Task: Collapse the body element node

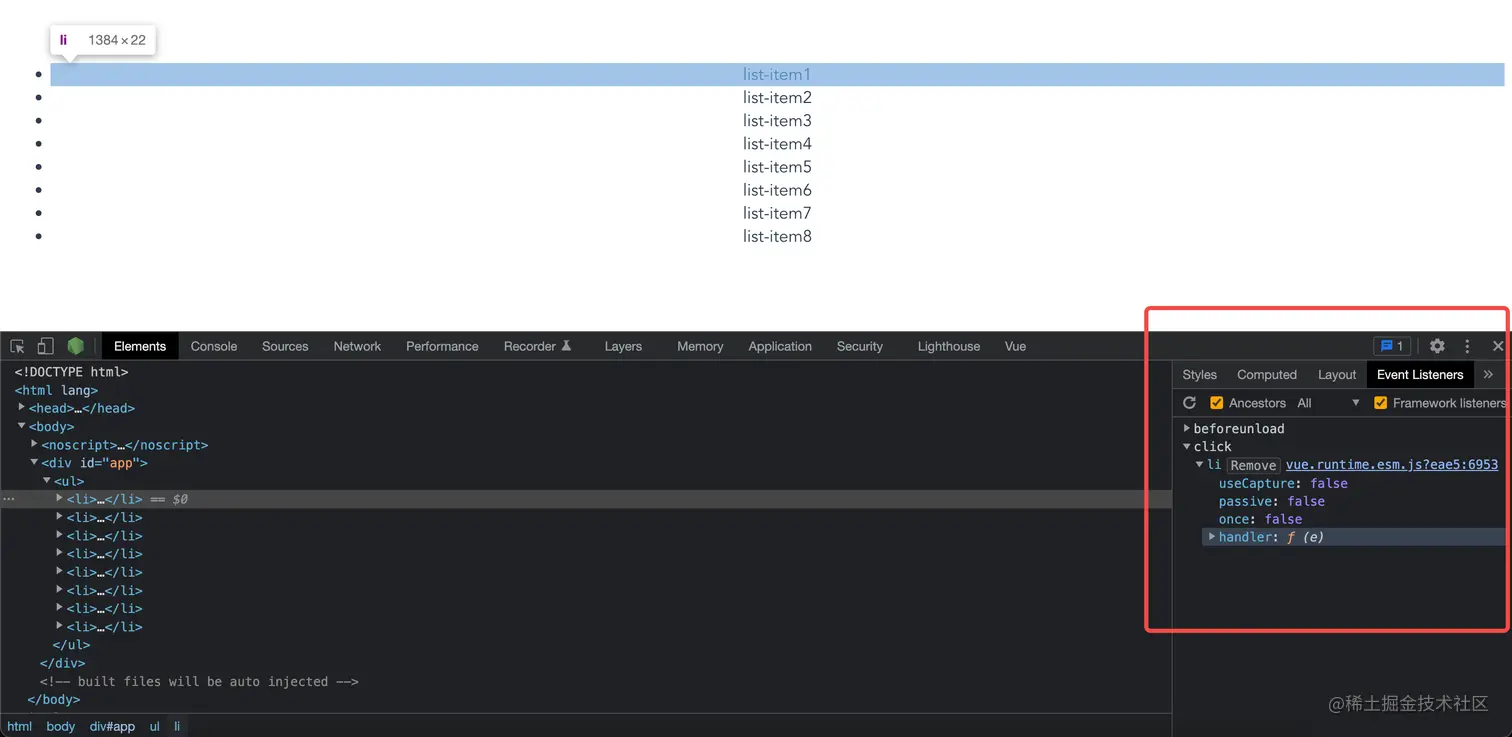Action: 22,426
